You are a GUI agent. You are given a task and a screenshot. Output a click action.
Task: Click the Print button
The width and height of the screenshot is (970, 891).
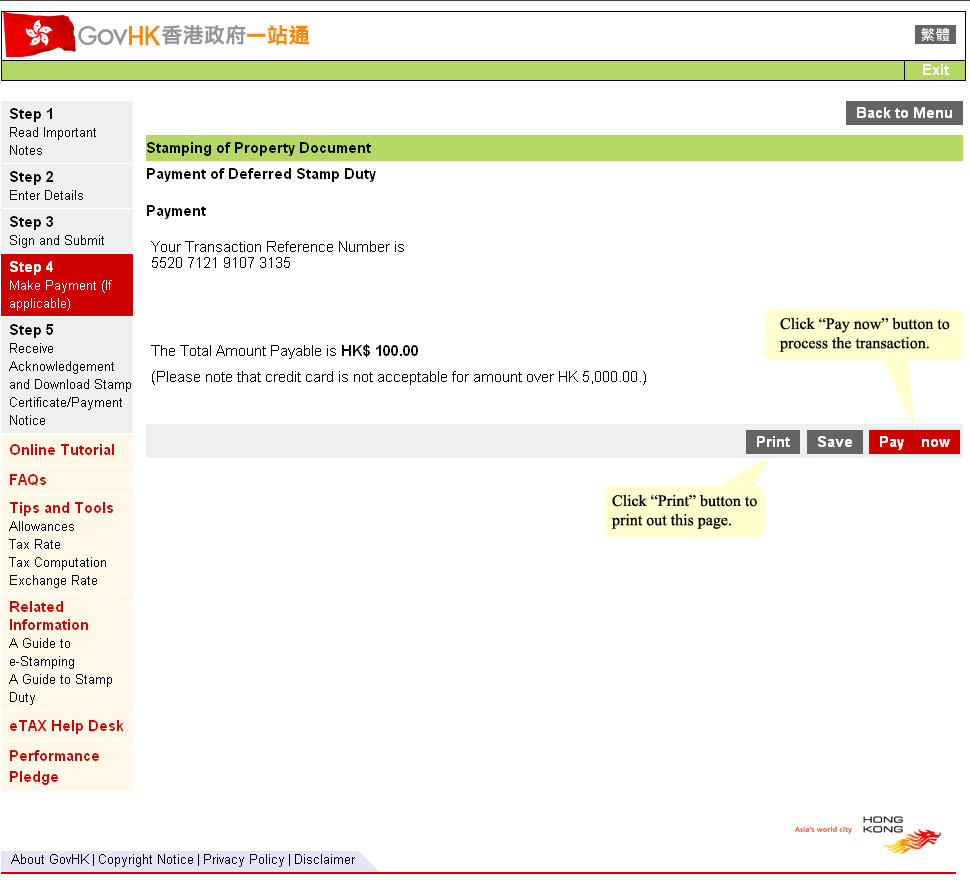(x=772, y=441)
